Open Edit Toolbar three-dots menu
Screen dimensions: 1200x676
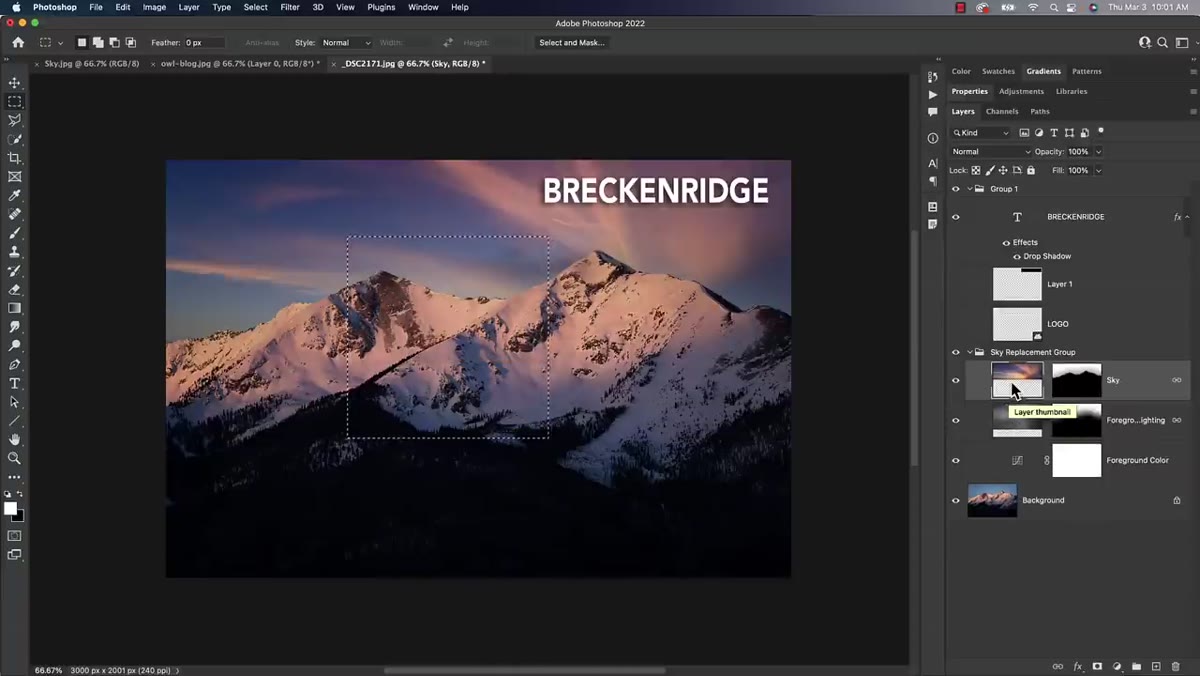tap(14, 477)
